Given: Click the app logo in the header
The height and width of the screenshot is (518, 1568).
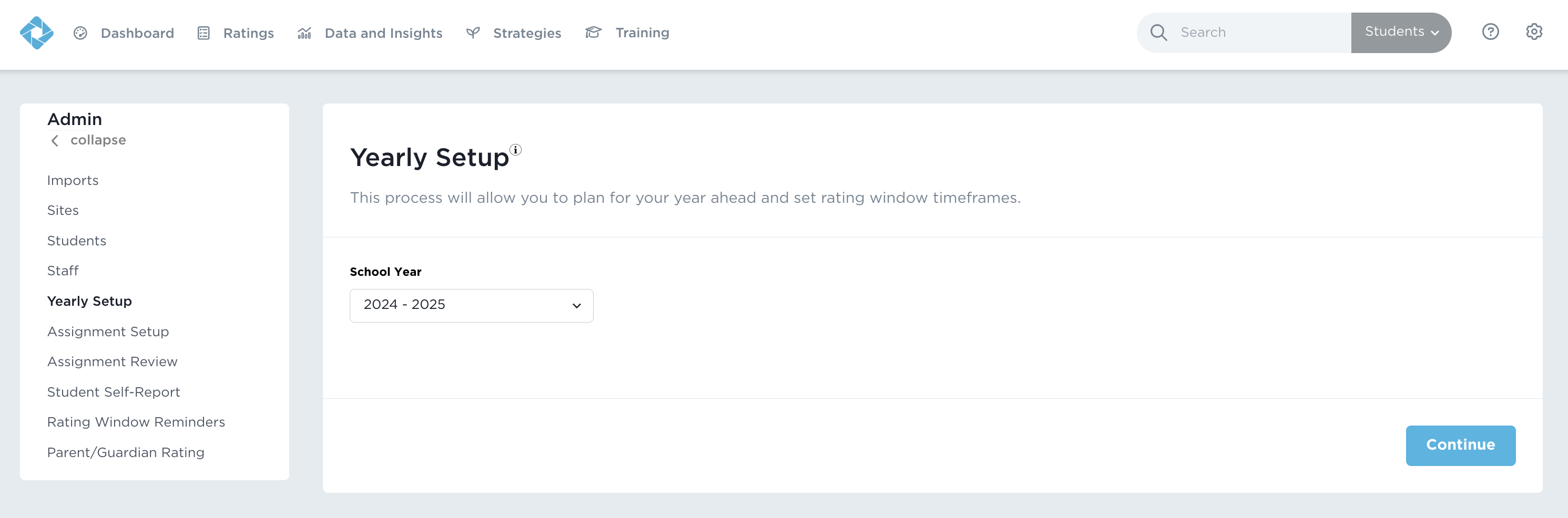Looking at the screenshot, I should coord(36,33).
